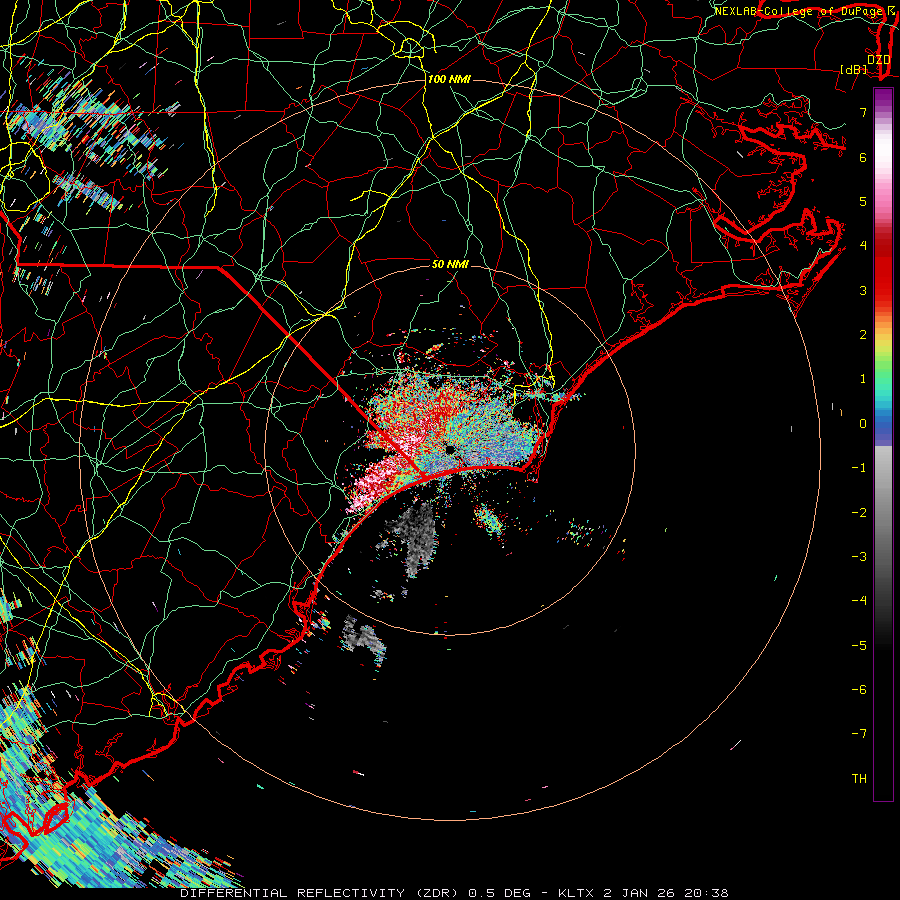Click the "3" value on the color scale

click(x=863, y=290)
